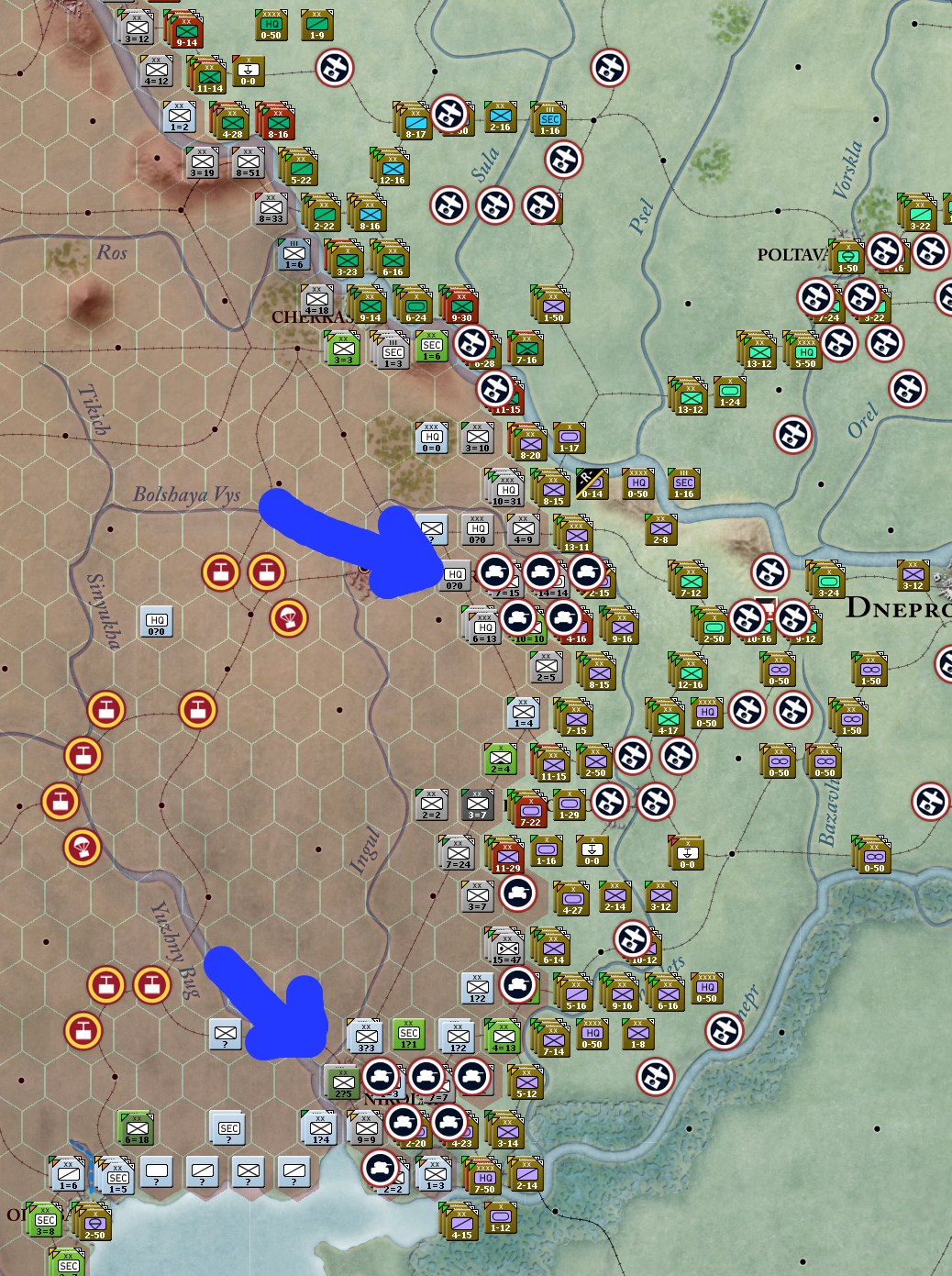Click the 5-12 purple unit stack

[x=526, y=1083]
